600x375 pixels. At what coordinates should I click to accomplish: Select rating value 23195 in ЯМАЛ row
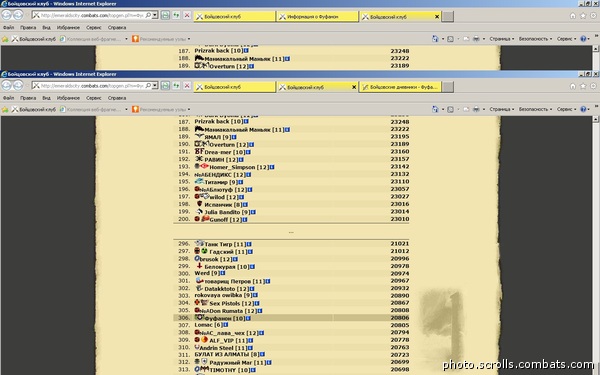399,137
